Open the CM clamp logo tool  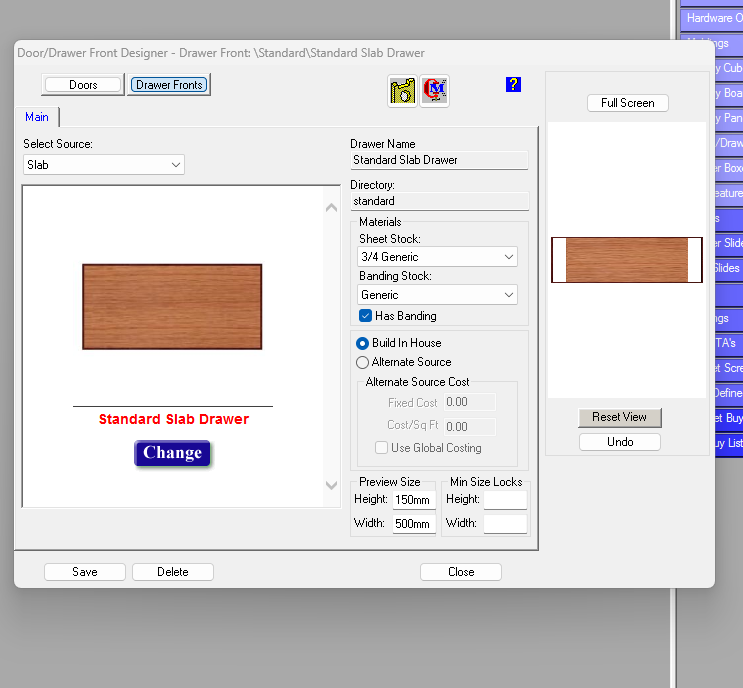click(x=435, y=90)
